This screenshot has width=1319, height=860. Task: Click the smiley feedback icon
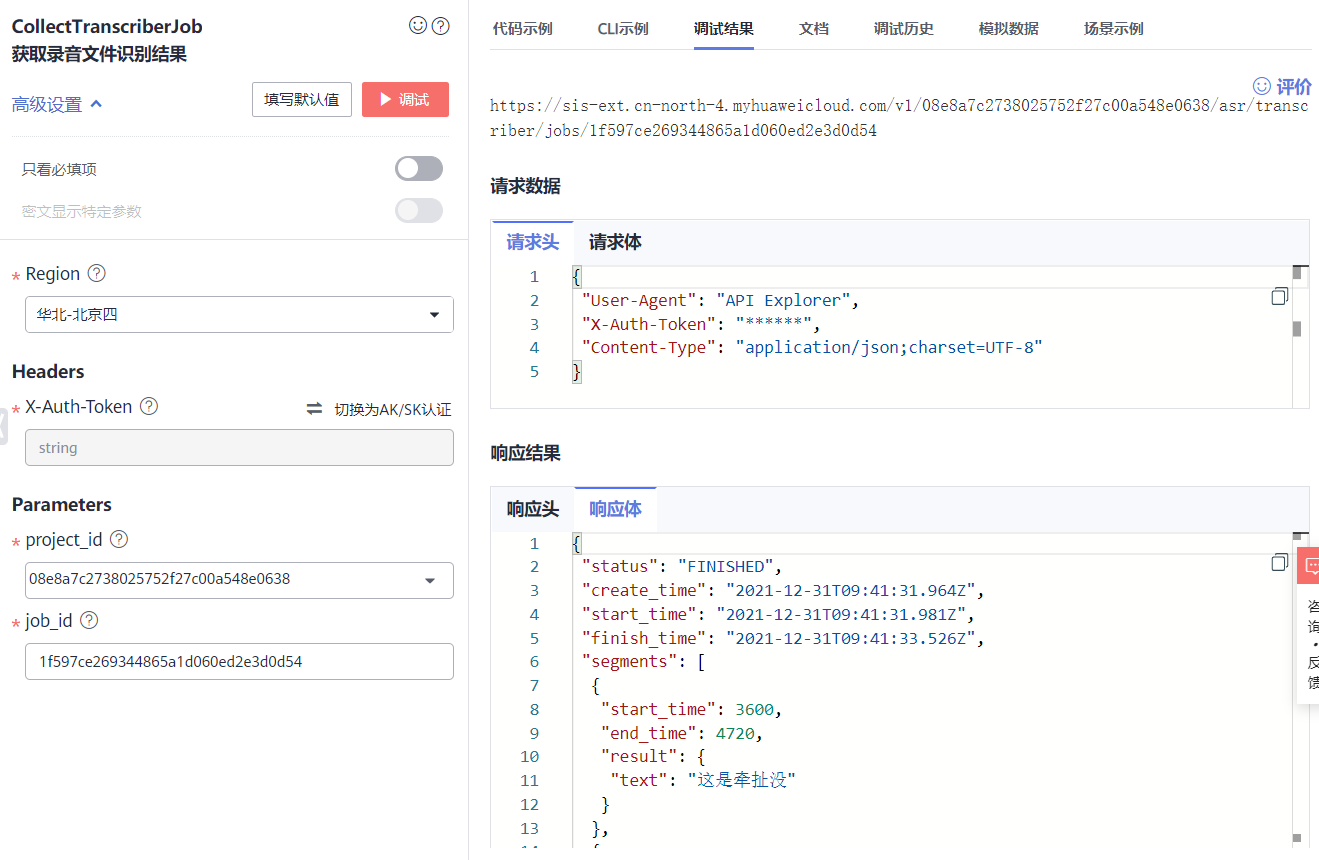418,26
